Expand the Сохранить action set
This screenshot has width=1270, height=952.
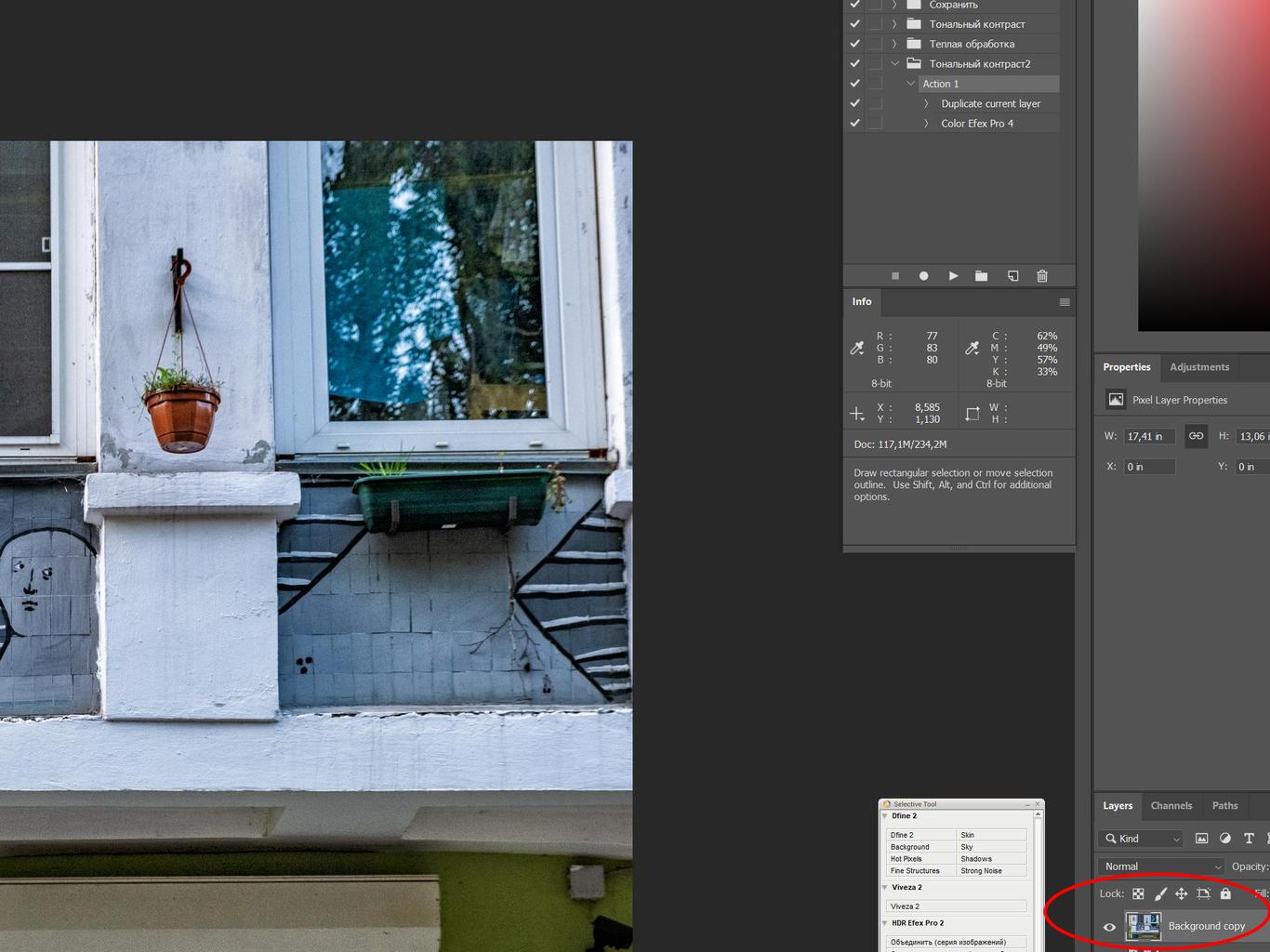(x=894, y=5)
